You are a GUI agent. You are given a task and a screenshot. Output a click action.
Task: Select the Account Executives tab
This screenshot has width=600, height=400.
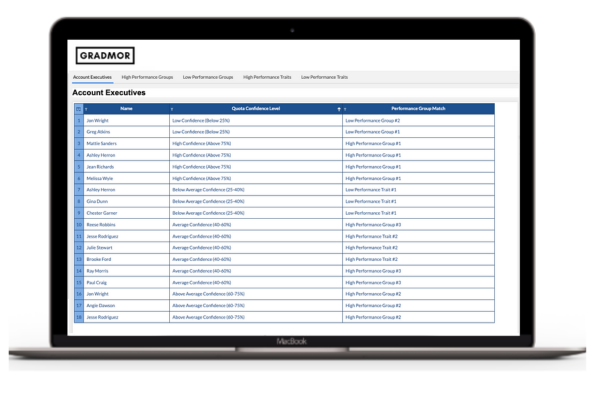tap(92, 77)
